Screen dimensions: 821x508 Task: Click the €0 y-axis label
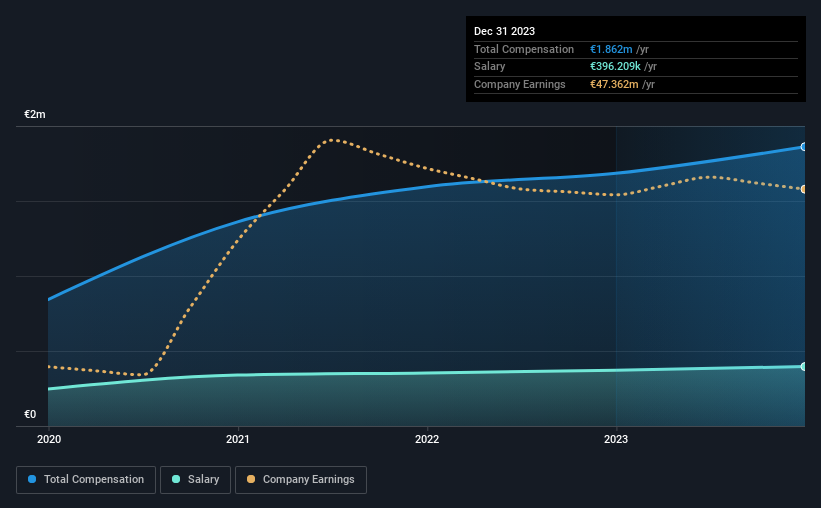tap(30, 414)
